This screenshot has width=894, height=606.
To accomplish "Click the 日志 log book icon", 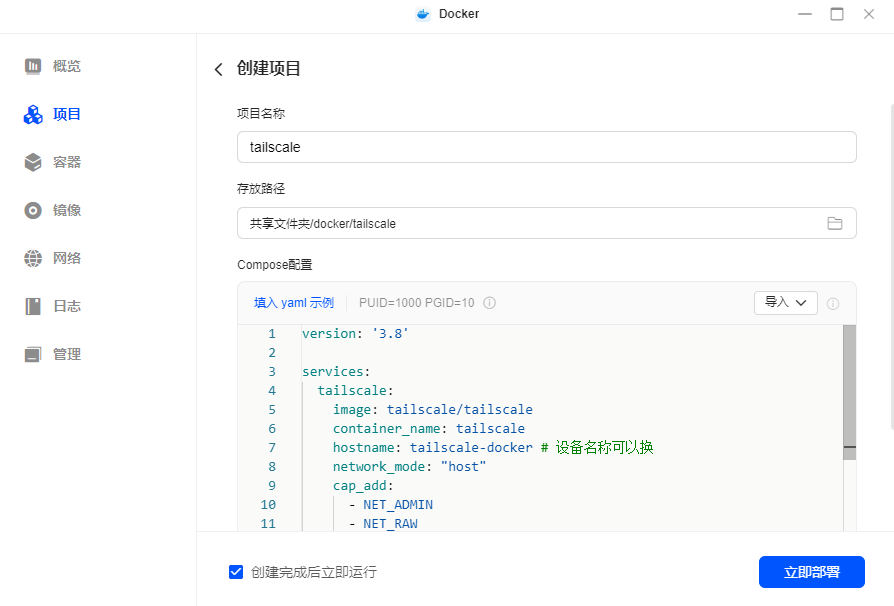I will (x=33, y=306).
